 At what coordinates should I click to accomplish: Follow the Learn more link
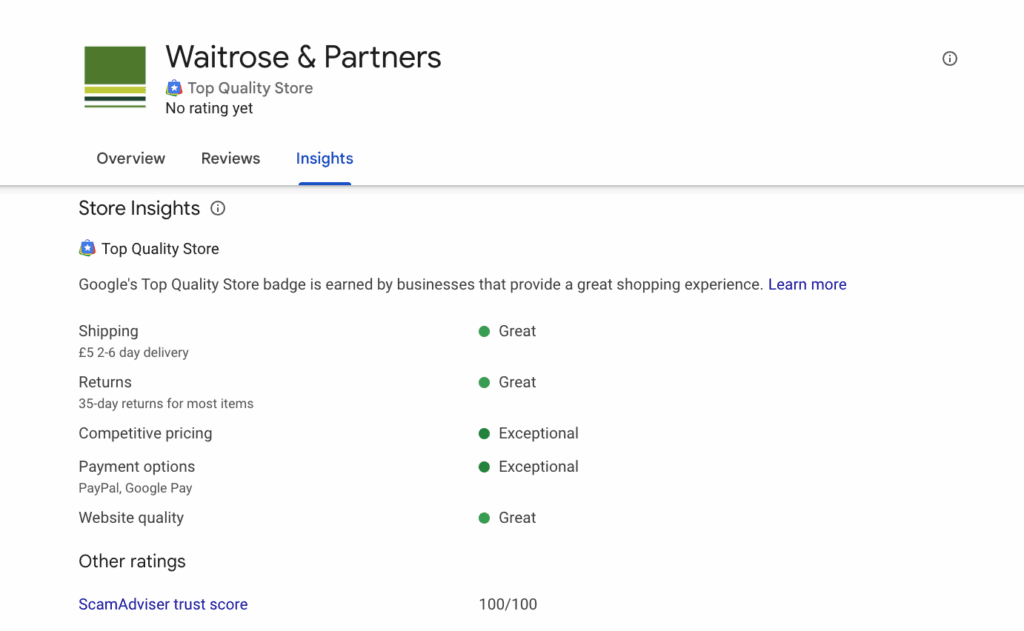pos(807,284)
